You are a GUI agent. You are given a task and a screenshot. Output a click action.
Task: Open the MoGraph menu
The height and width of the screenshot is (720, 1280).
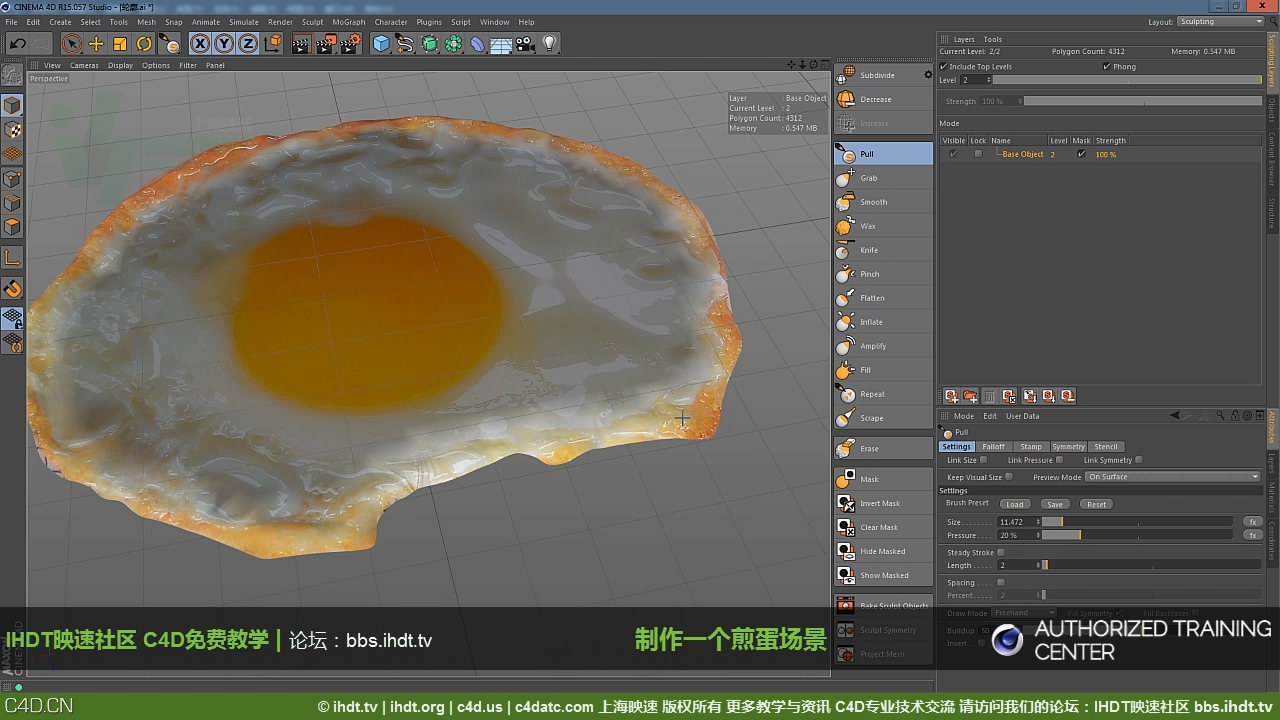click(x=349, y=22)
